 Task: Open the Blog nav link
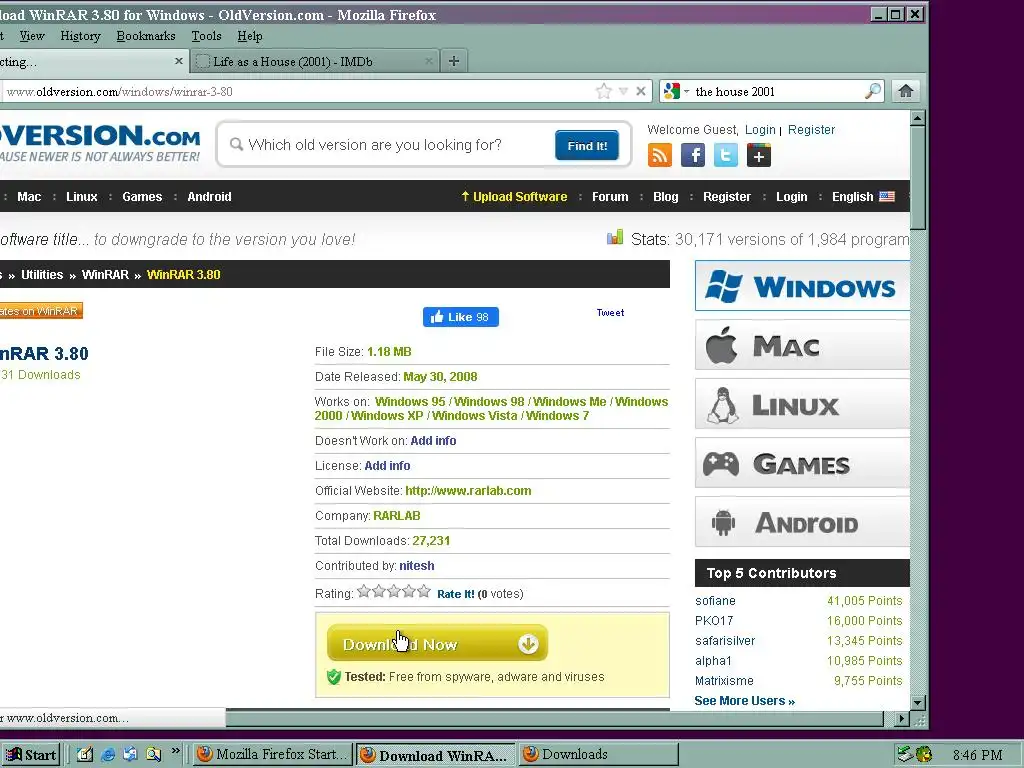665,197
